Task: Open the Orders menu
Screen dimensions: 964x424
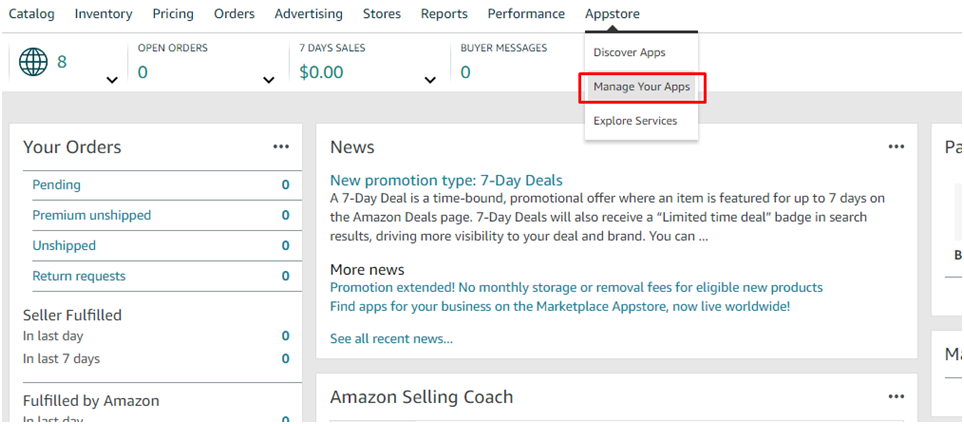Action: pyautogui.click(x=234, y=14)
